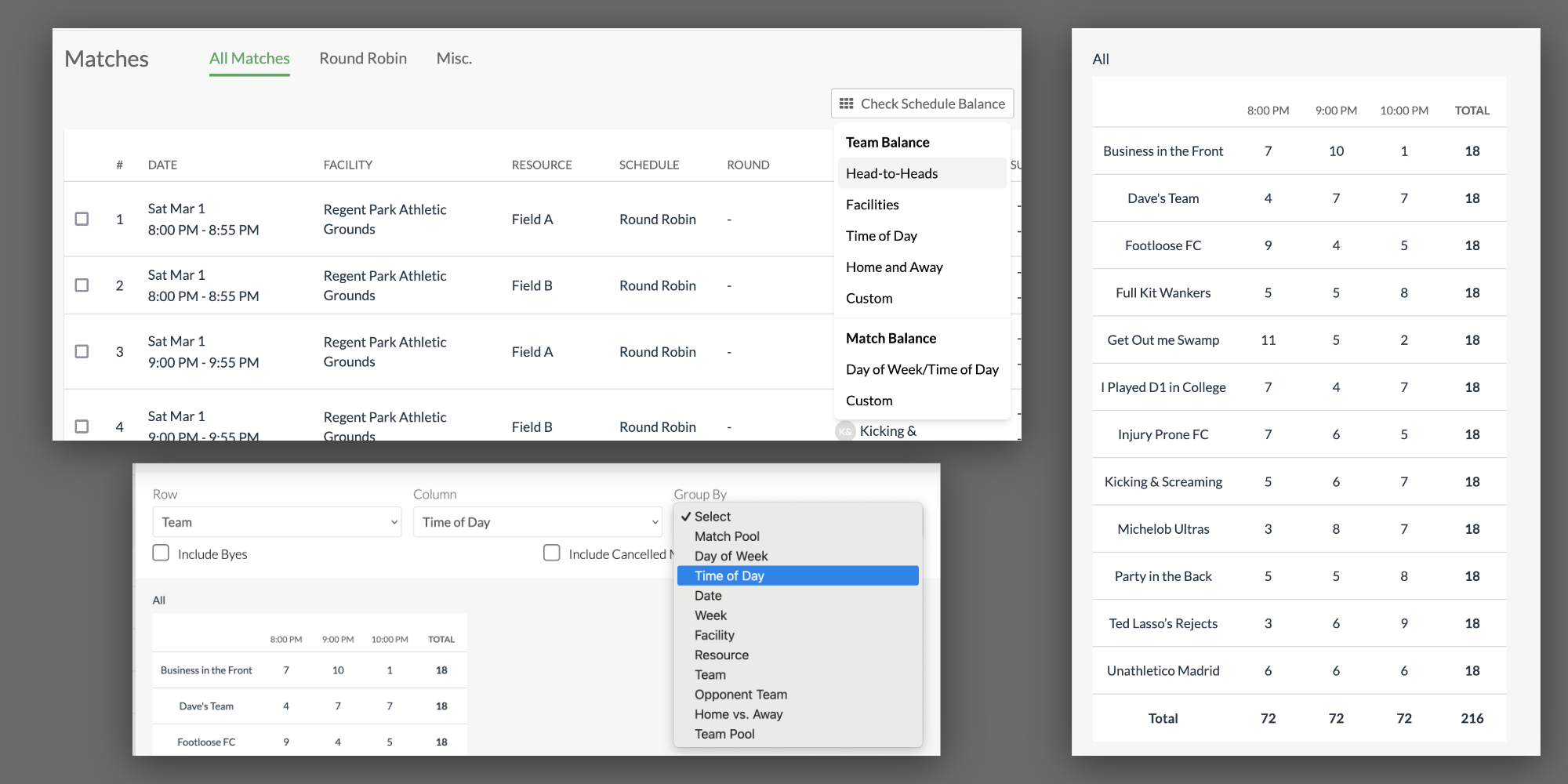
Task: Click Custom under Match Balance
Action: click(869, 401)
